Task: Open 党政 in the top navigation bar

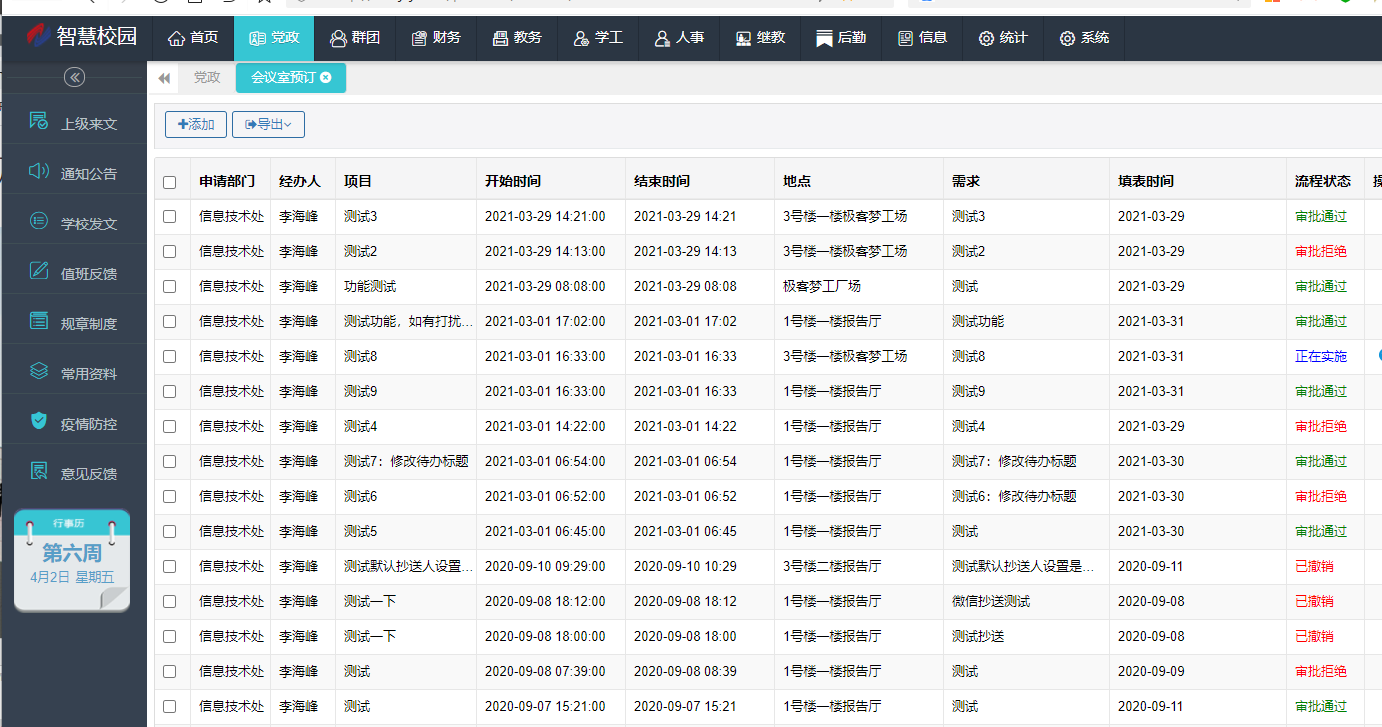Action: point(274,38)
